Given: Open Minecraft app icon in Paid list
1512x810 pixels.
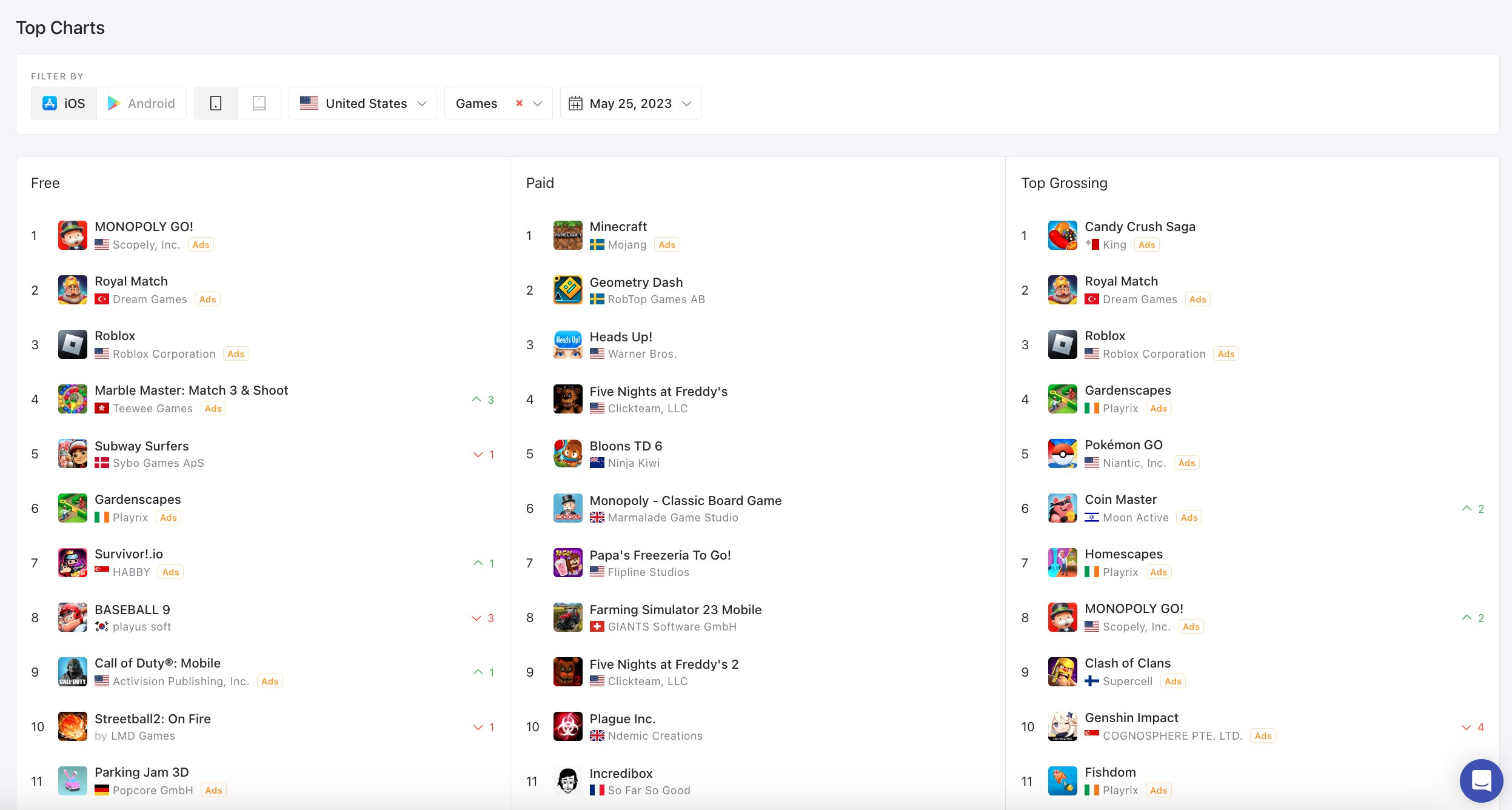Looking at the screenshot, I should [x=568, y=235].
